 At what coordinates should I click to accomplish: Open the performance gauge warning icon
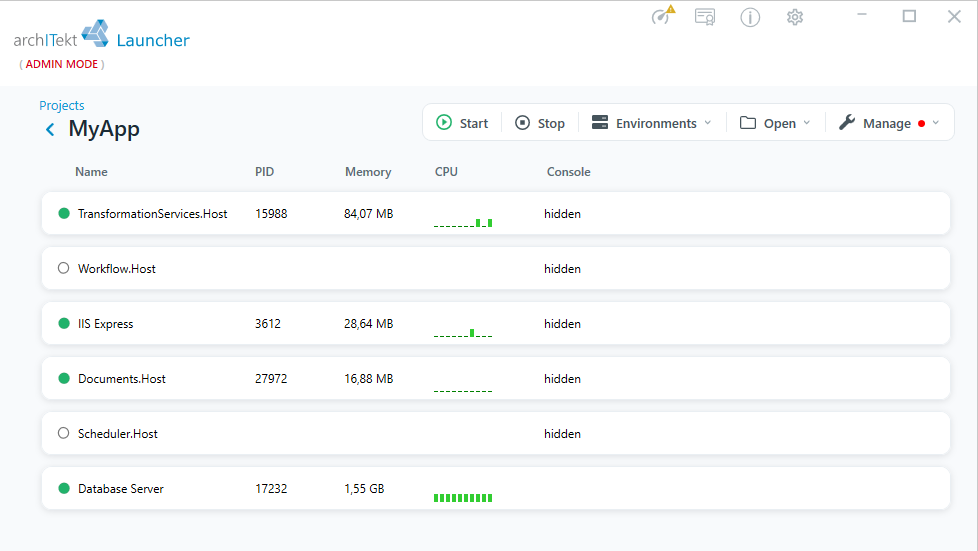click(x=663, y=16)
